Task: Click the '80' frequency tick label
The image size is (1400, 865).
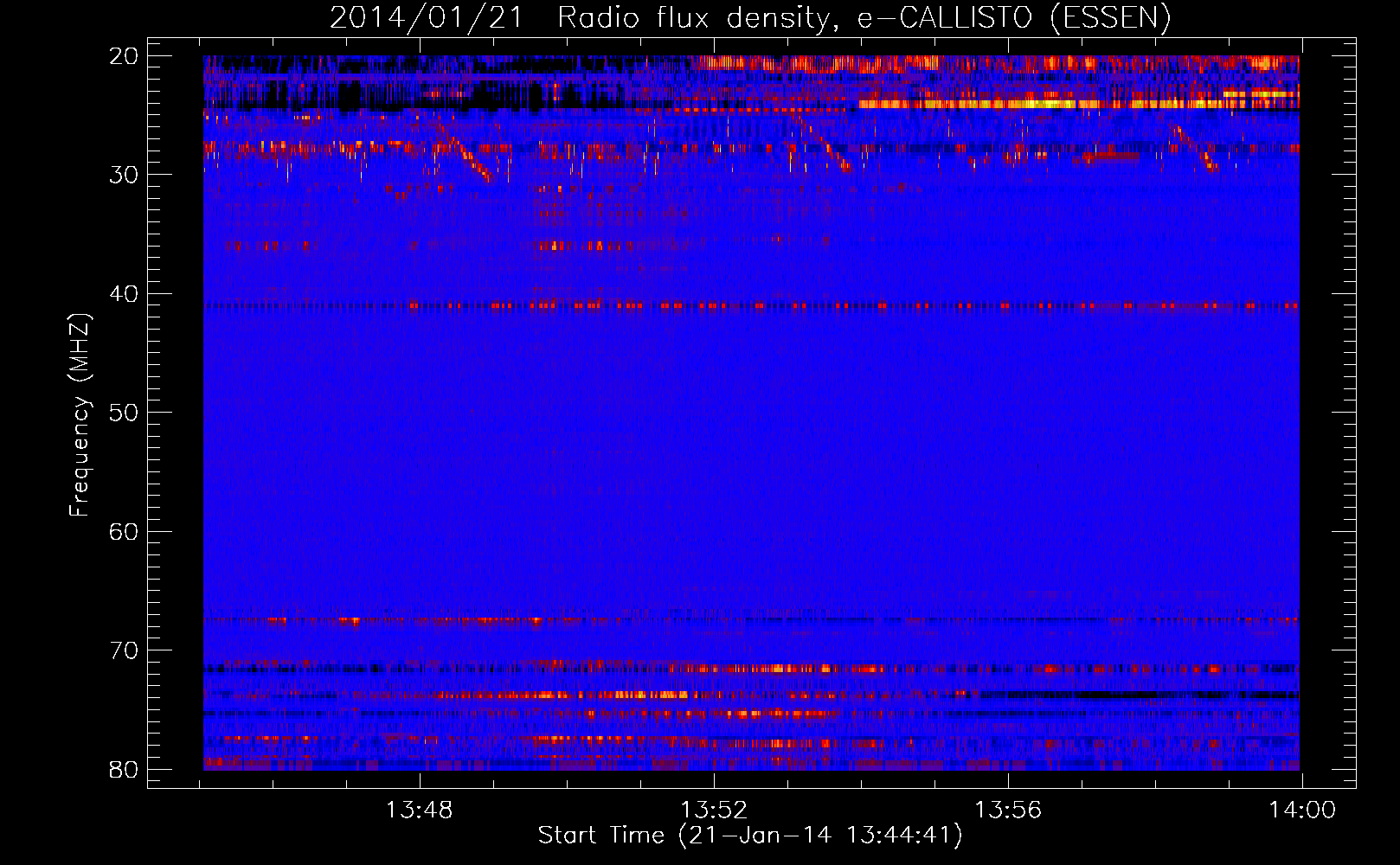Action: 124,769
